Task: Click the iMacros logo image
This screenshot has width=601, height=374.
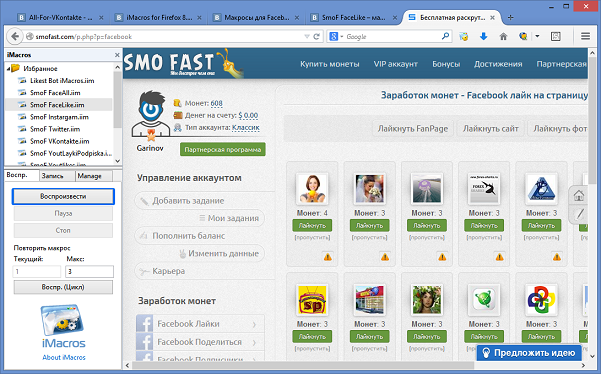Action: (x=63, y=320)
